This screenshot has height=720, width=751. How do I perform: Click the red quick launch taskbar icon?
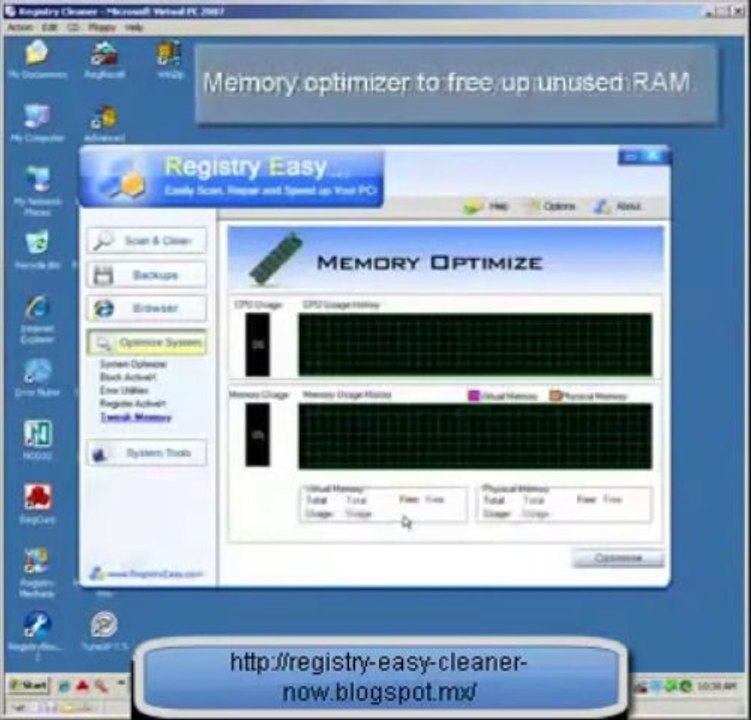pos(82,686)
